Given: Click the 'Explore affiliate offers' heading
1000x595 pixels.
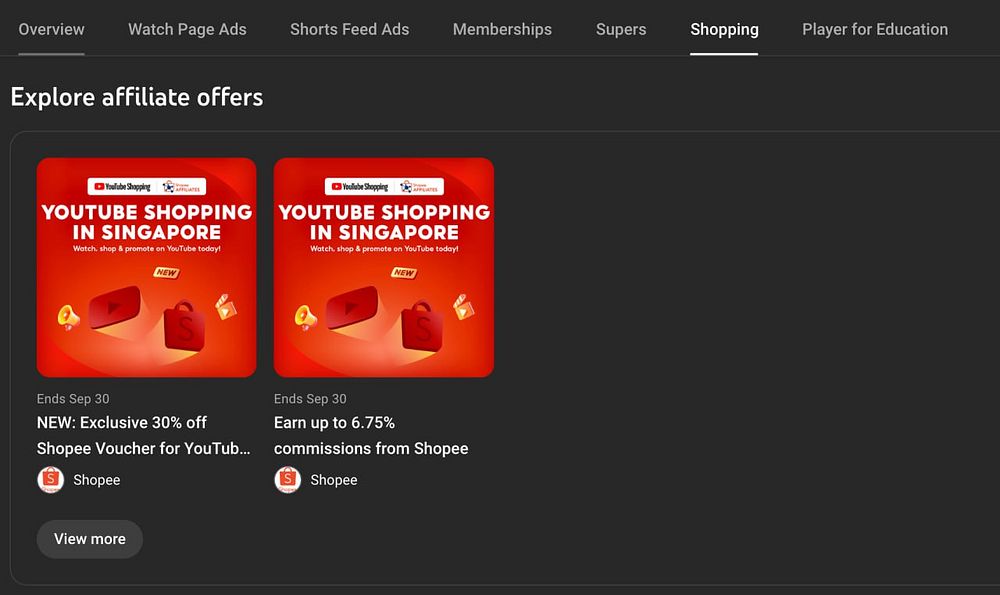Looking at the screenshot, I should [137, 98].
